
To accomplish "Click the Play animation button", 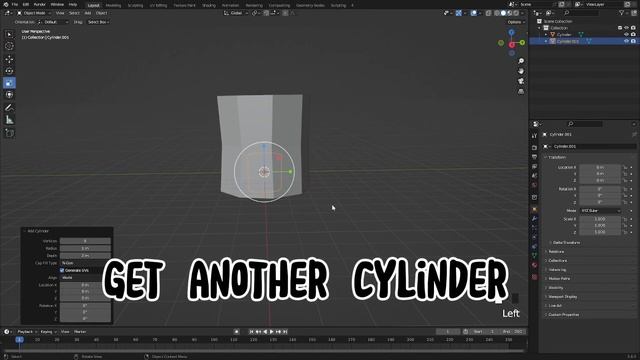I will click(x=271, y=332).
